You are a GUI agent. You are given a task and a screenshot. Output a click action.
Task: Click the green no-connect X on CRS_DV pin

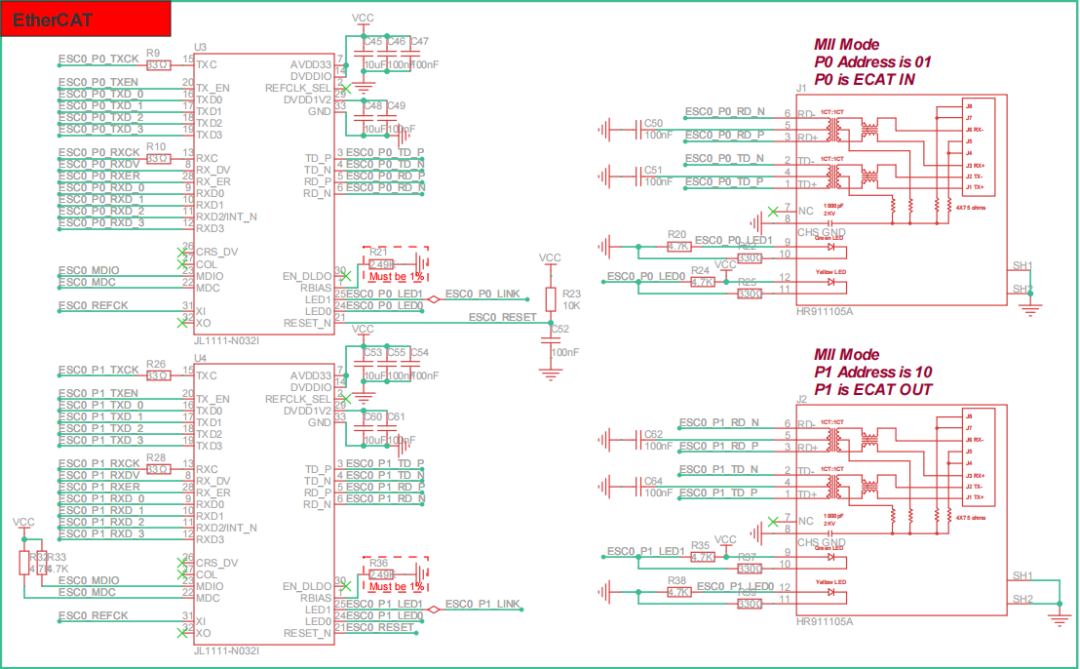coord(182,252)
